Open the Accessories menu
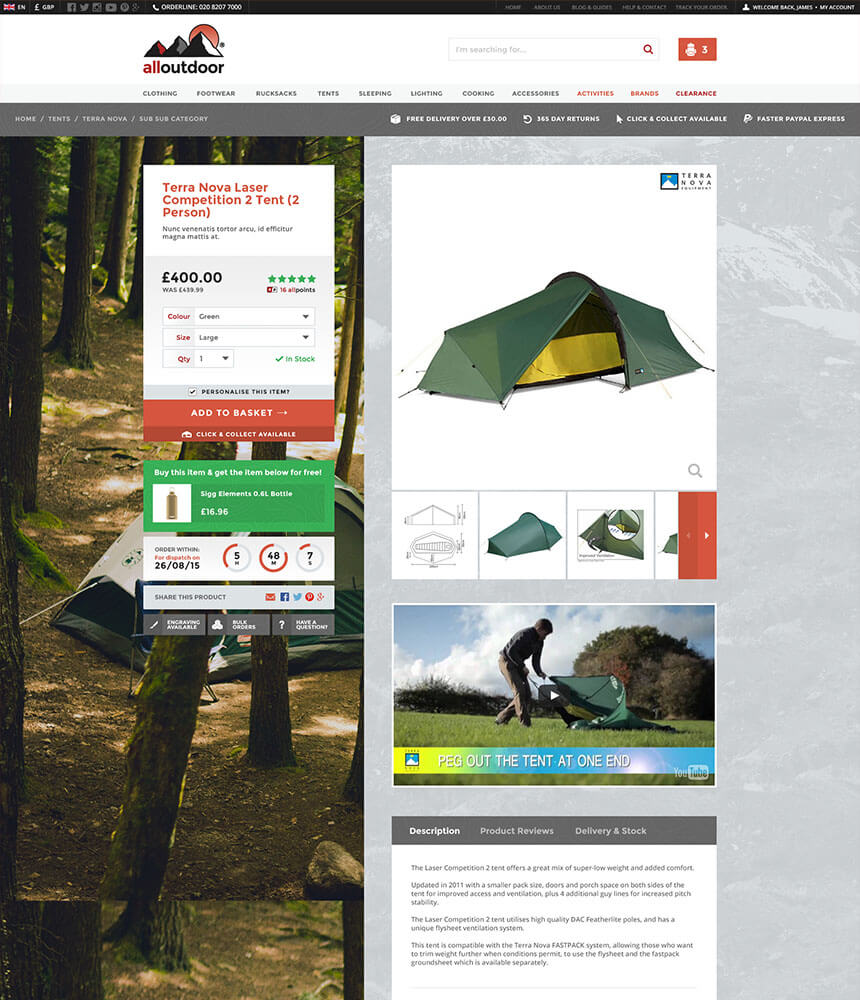This screenshot has height=1000, width=860. pos(535,93)
